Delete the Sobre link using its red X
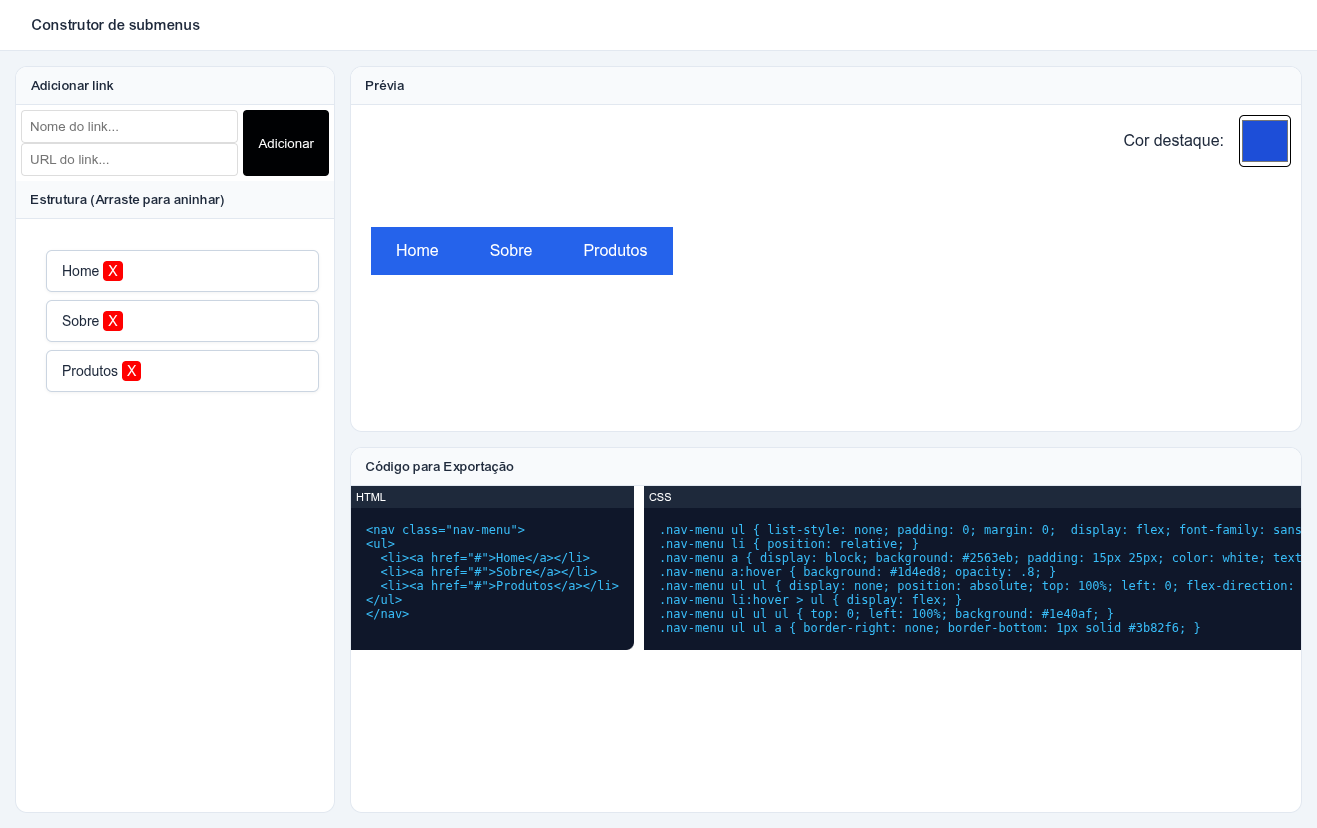This screenshot has width=1317, height=828. [113, 320]
